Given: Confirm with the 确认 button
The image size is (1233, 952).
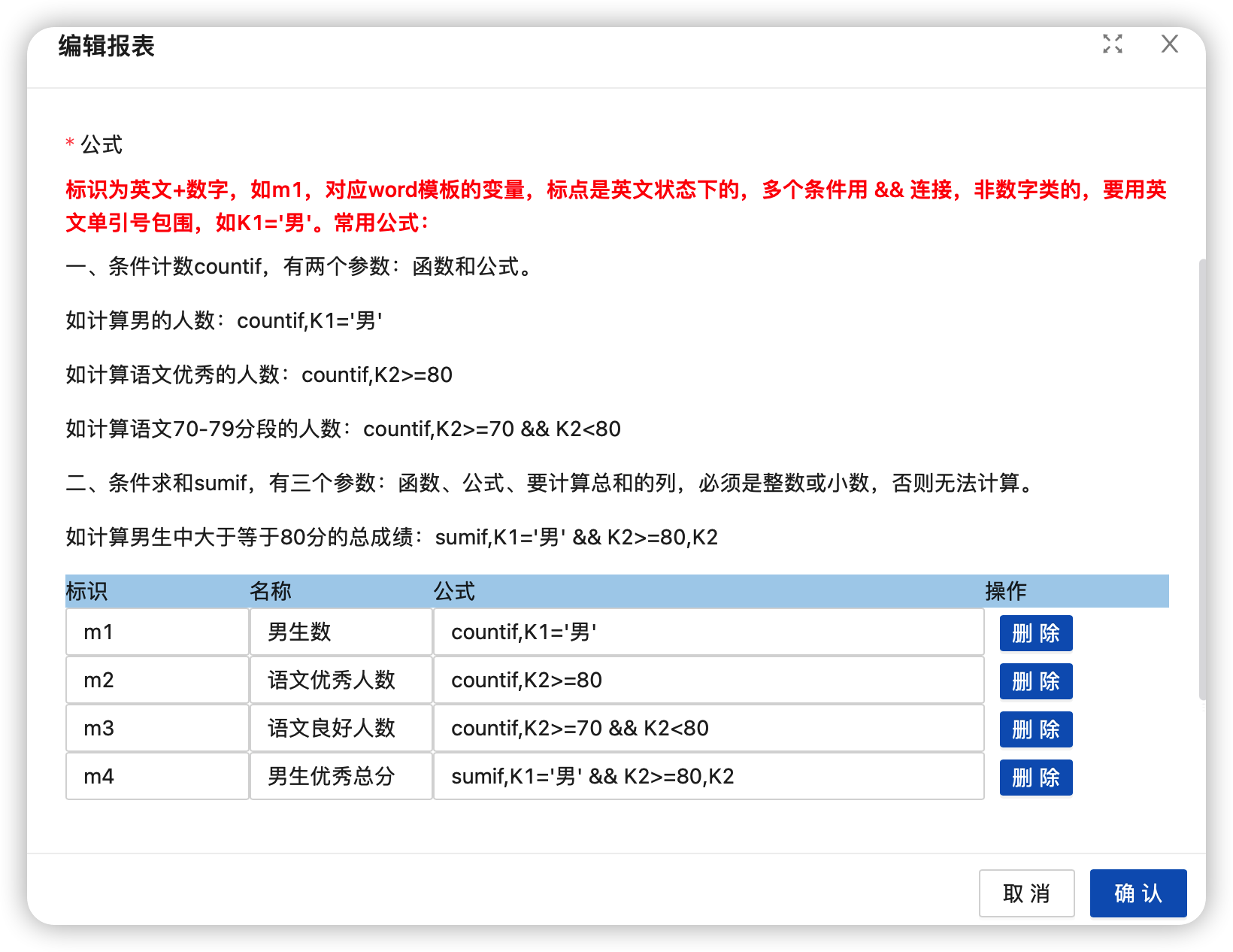Looking at the screenshot, I should click(x=1138, y=893).
